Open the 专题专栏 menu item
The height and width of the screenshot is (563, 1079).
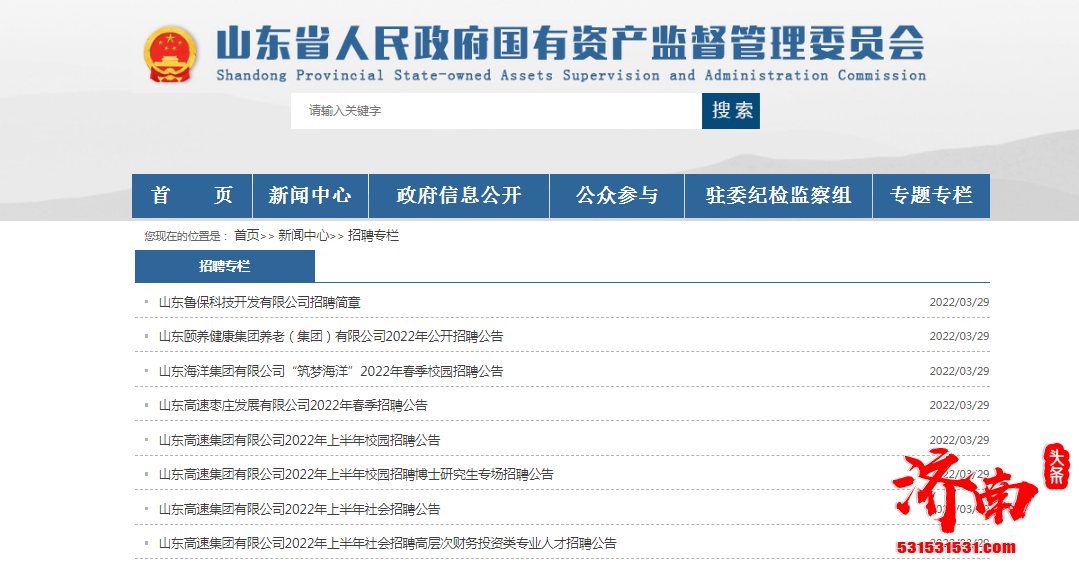(931, 195)
